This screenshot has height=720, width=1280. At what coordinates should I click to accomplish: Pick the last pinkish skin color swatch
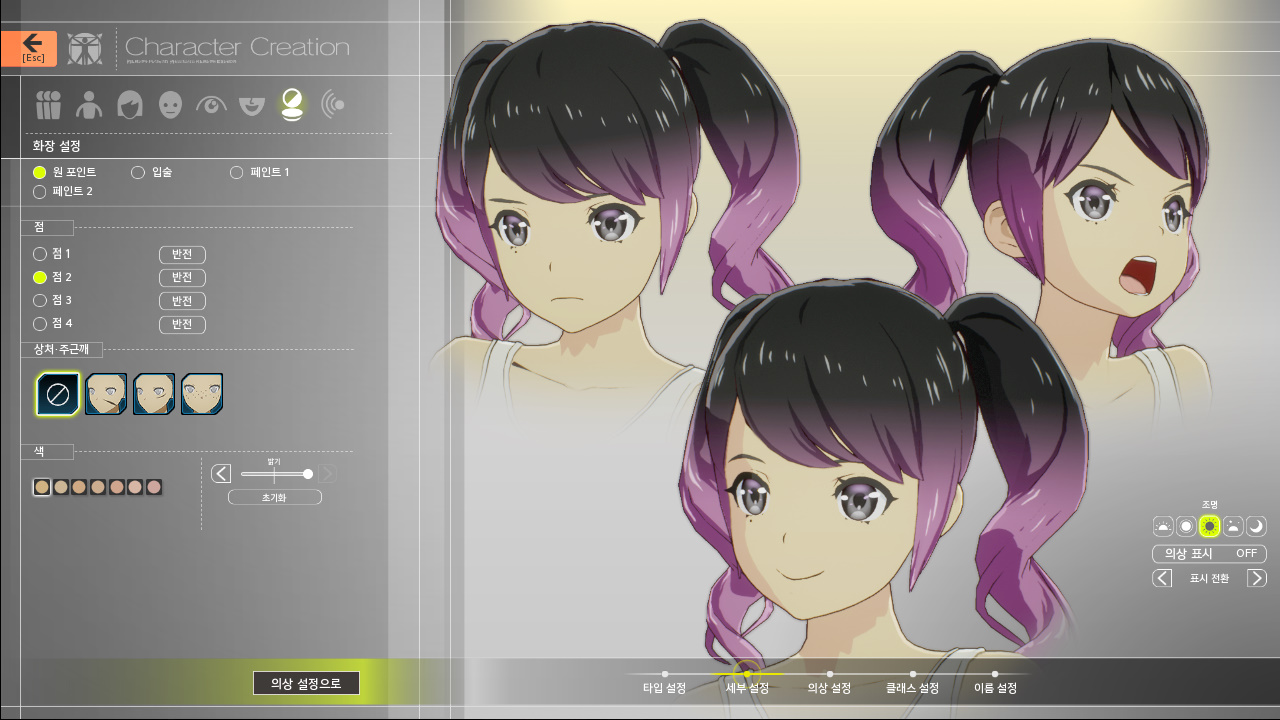click(x=154, y=487)
